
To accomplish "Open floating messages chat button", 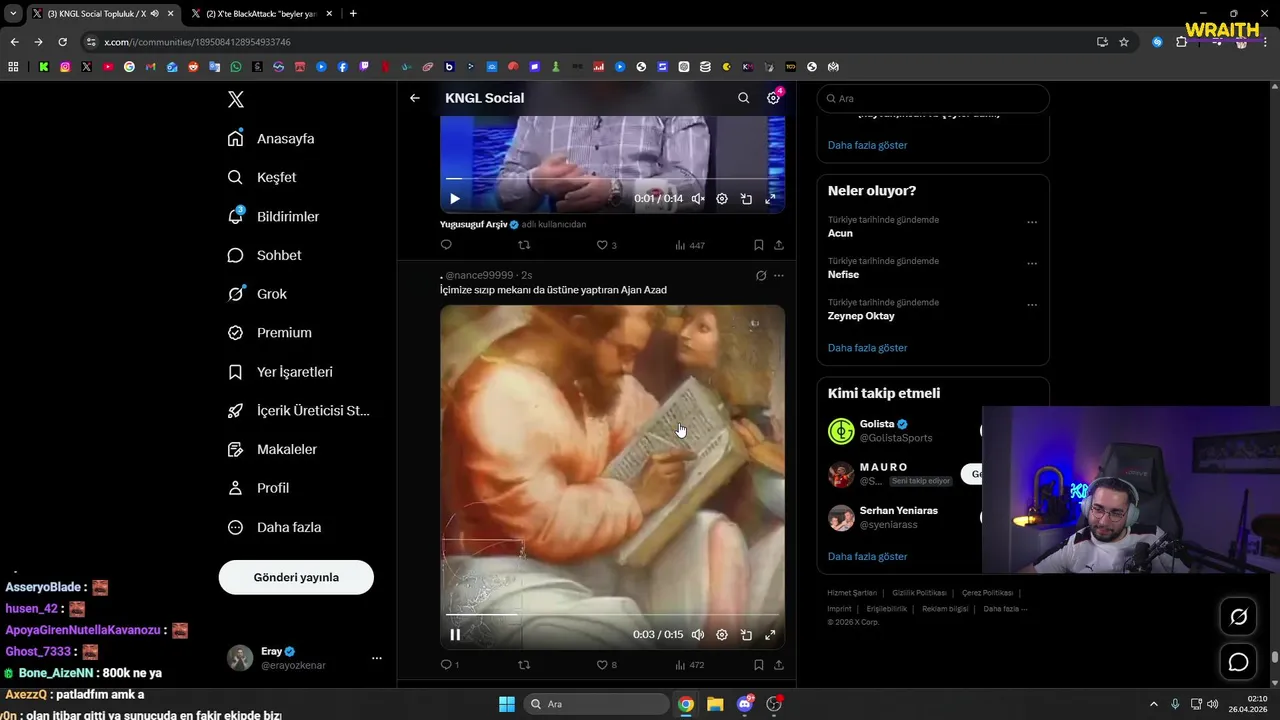I will tap(1238, 662).
